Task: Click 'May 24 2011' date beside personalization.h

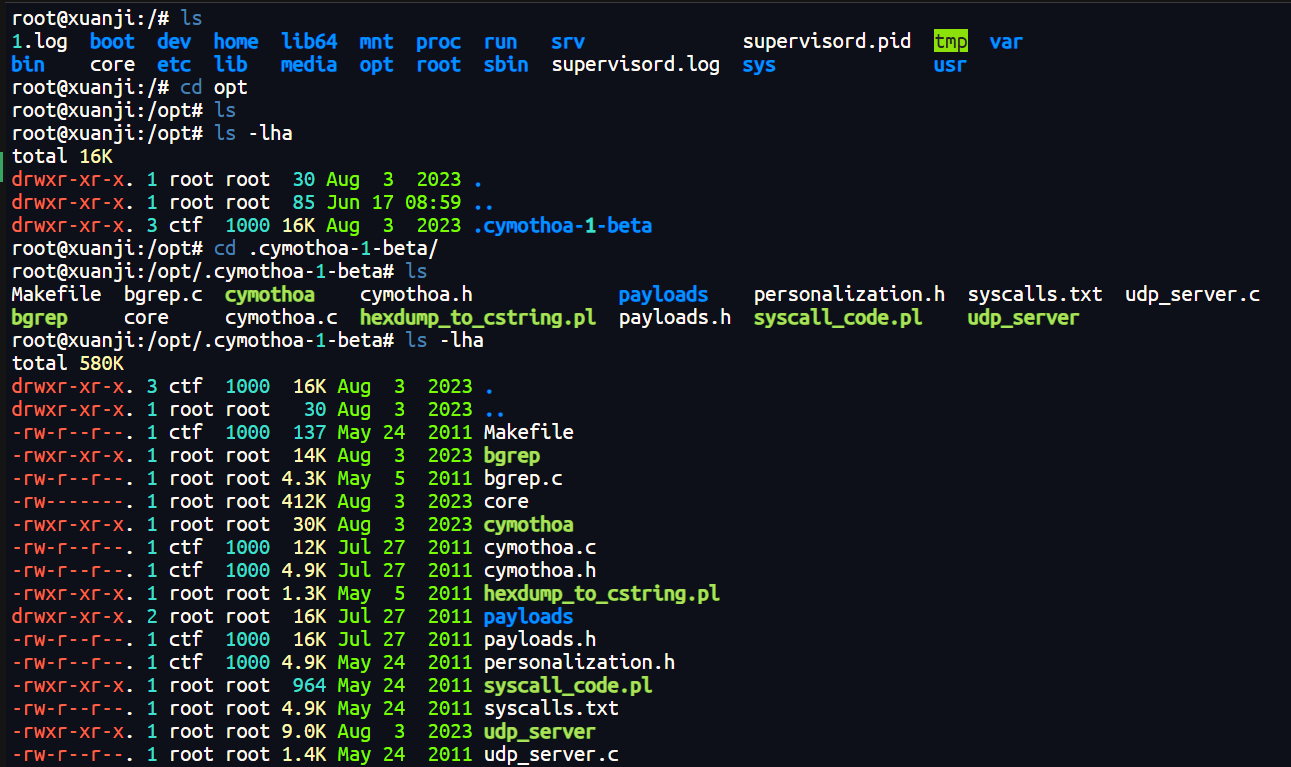Action: (x=405, y=663)
